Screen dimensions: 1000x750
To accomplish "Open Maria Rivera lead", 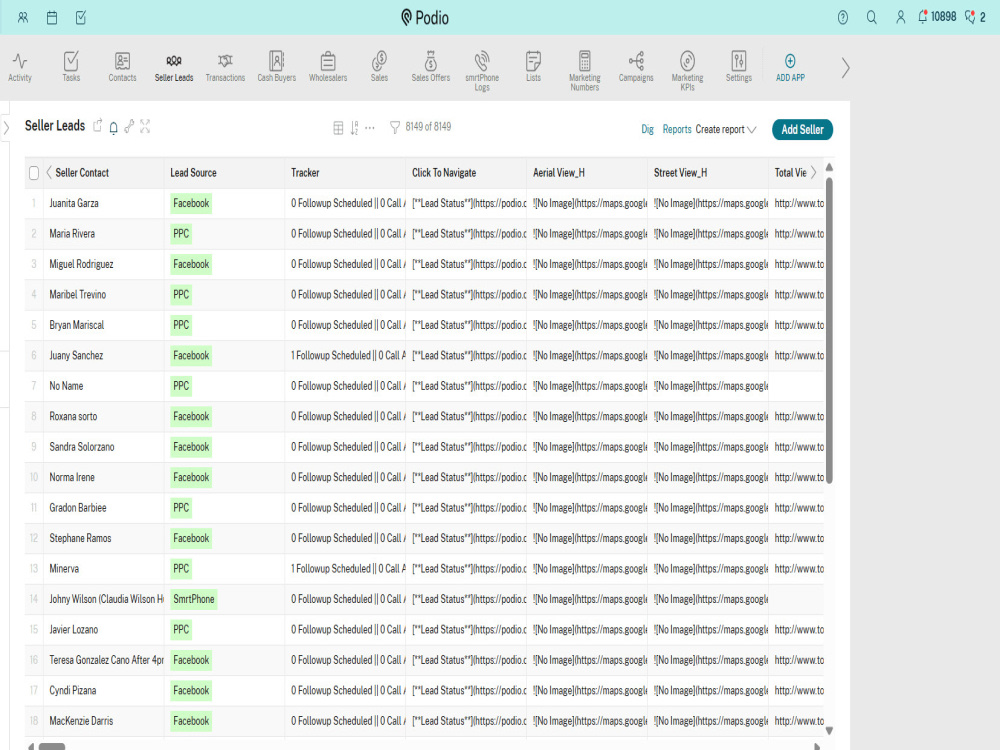I will tap(72, 234).
